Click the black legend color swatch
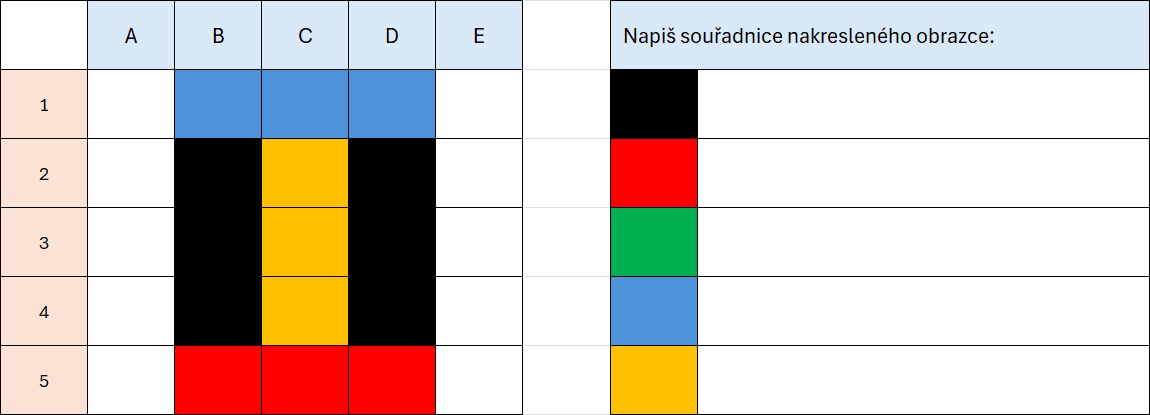Viewport: 1150px width, 415px height. 654,104
